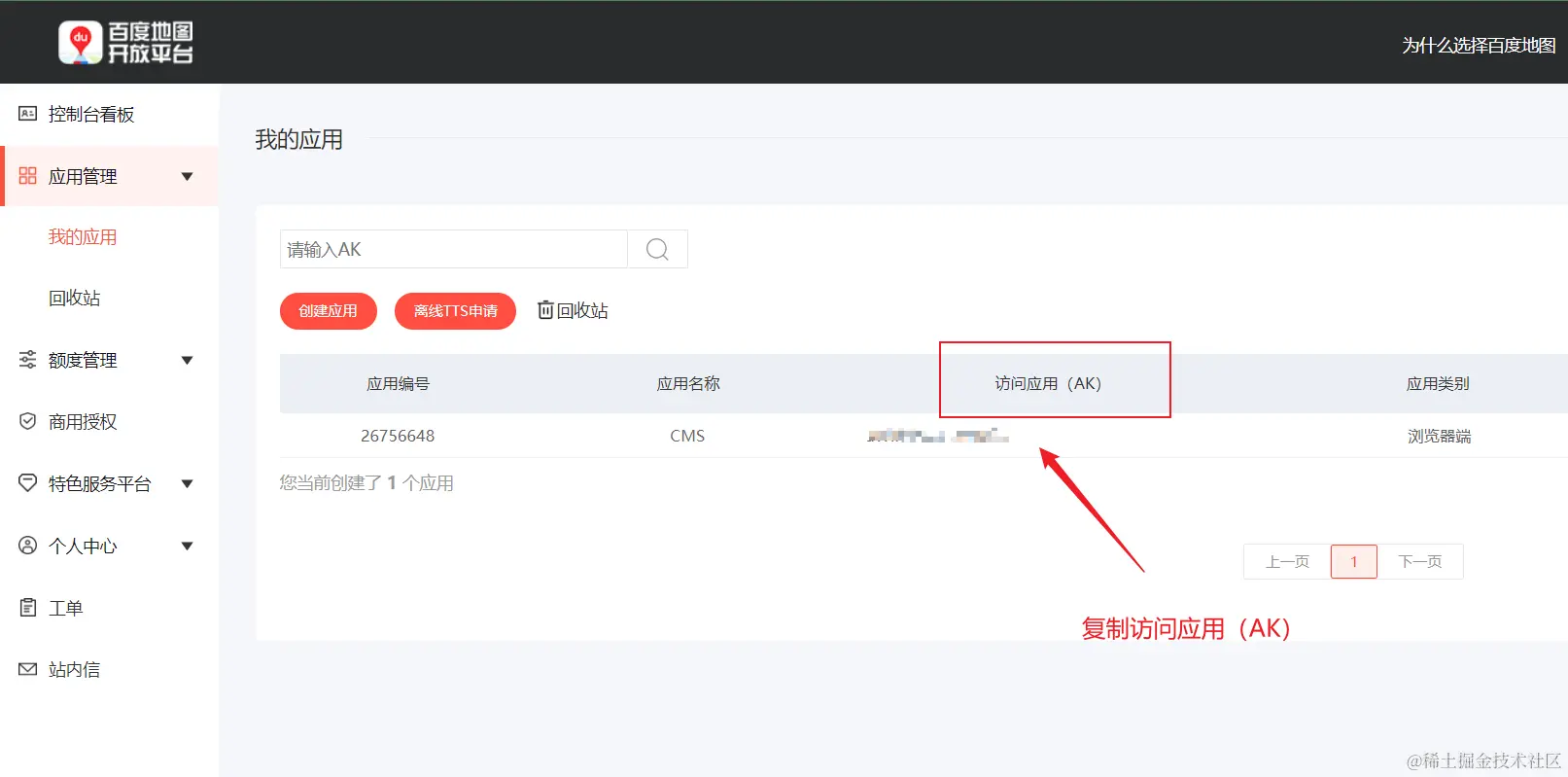Click 为什么选择百度地图 in top bar
The height and width of the screenshot is (777, 1568).
pos(1479,45)
